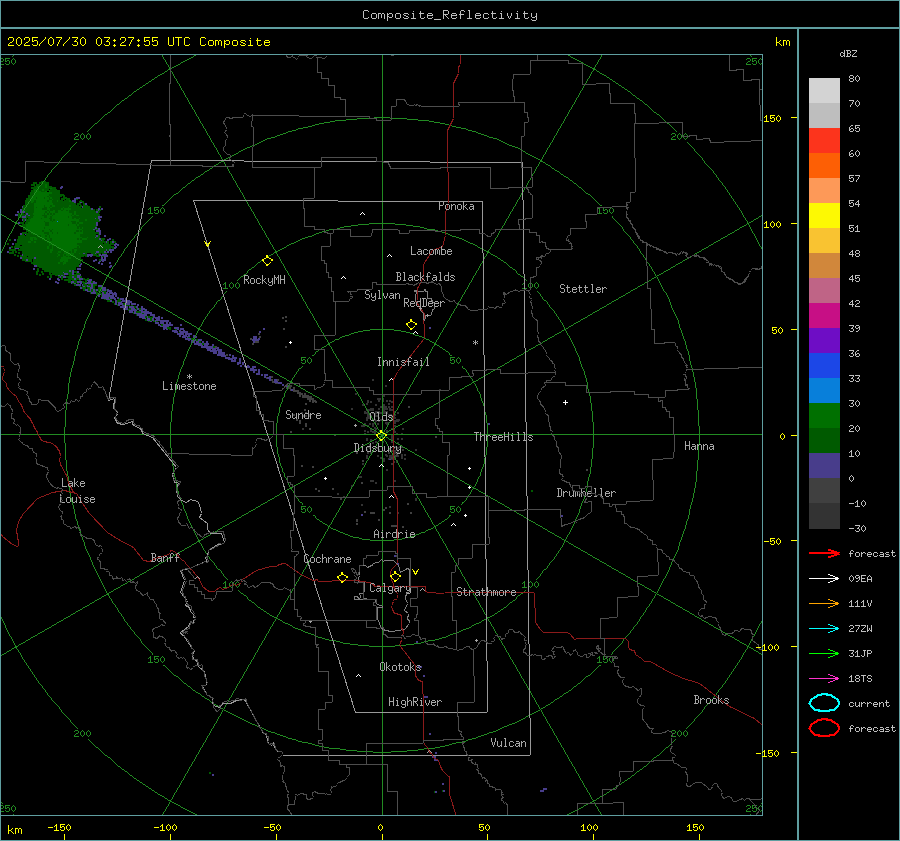
Task: Click the light blue 30-33 dBZ swatch
Action: [824, 391]
